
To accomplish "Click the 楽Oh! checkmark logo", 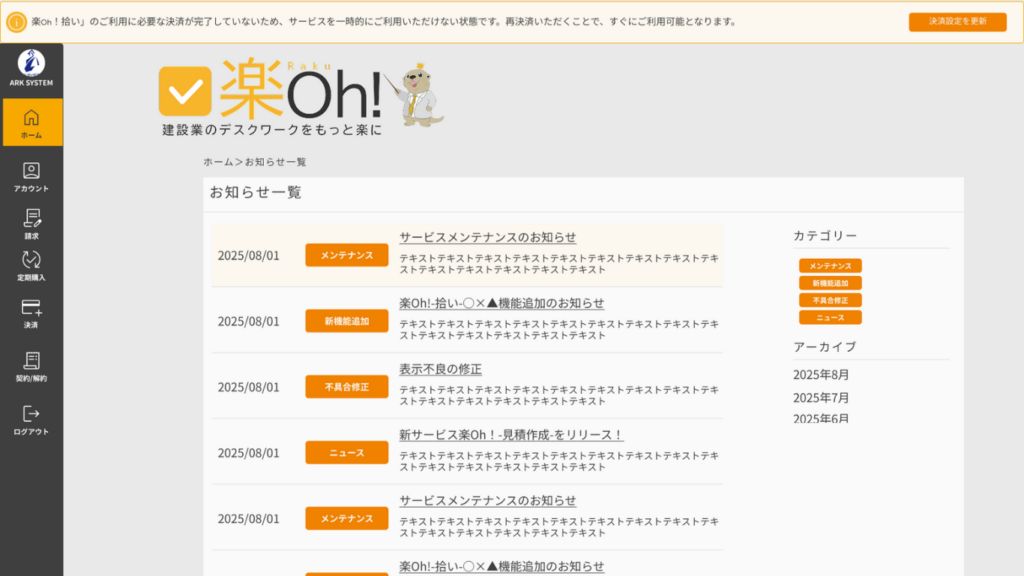I will [x=185, y=92].
